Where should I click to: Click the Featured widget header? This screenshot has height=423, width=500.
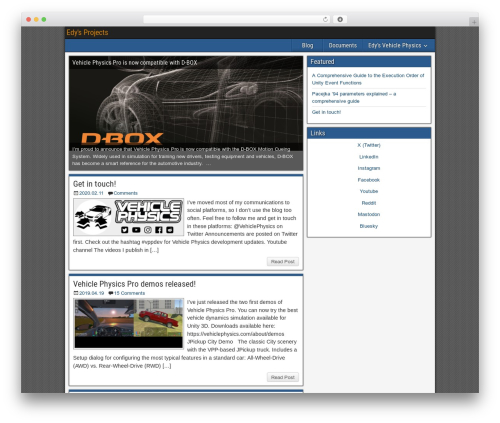click(x=369, y=62)
